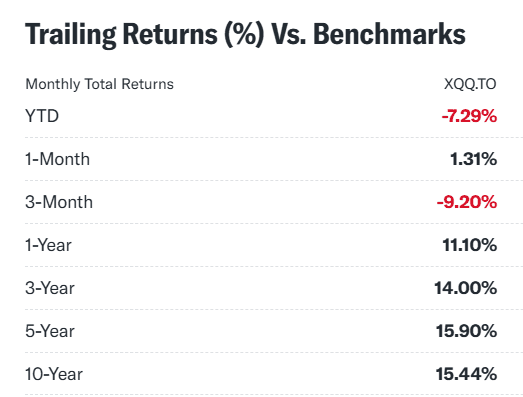Click the 10-Year row label
Viewport: 523px width, 397px height.
click(x=54, y=374)
